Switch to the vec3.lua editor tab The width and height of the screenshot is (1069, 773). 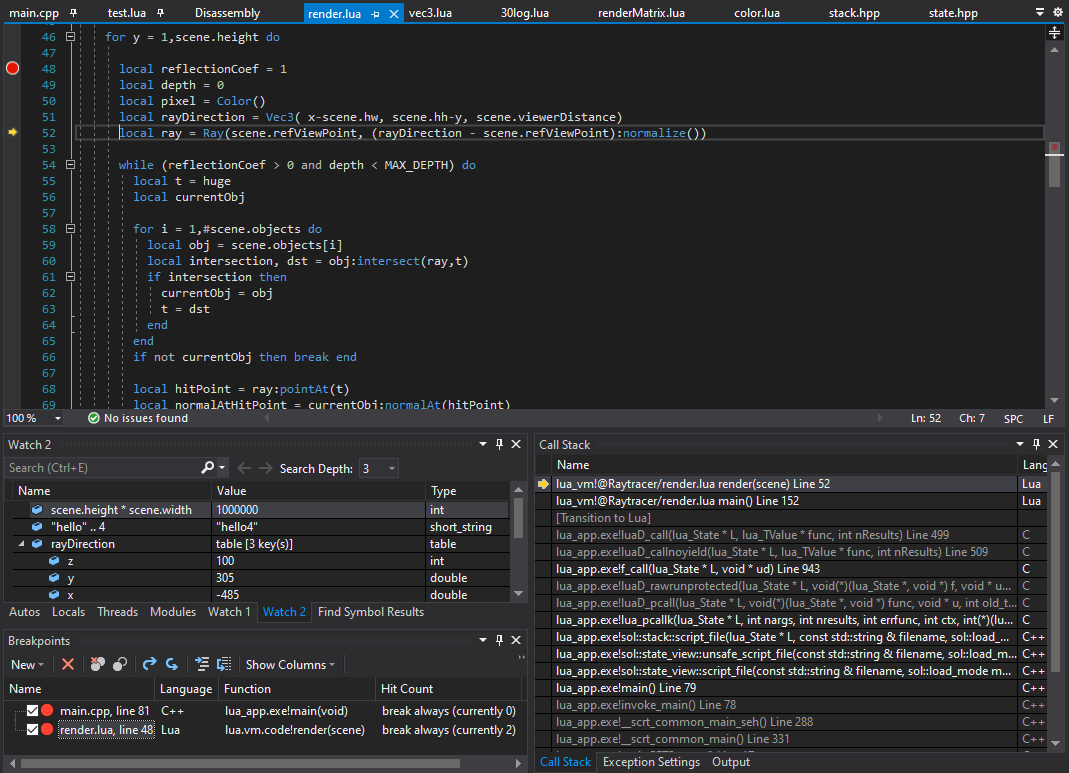(x=431, y=13)
